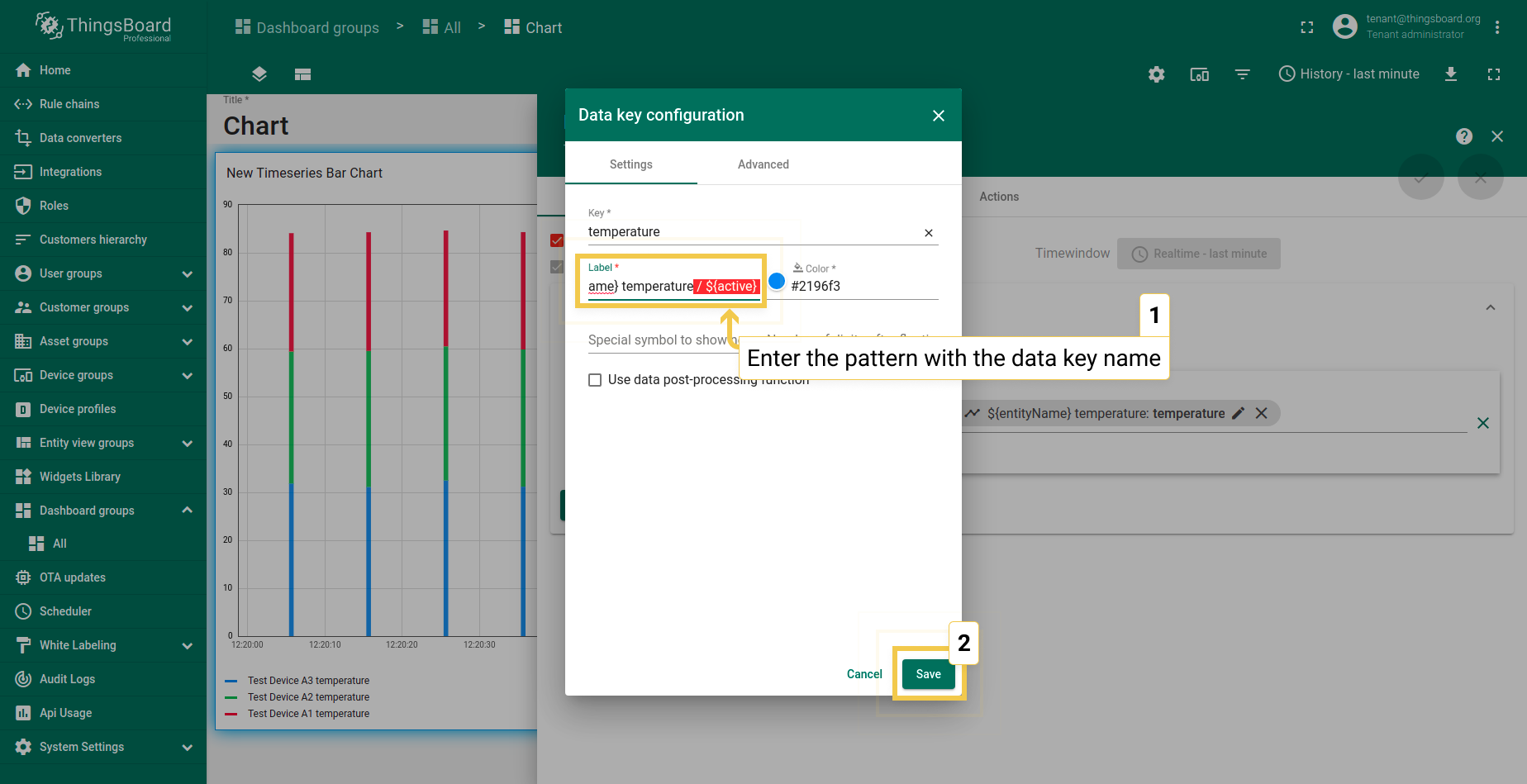Open the user account avatar

tap(1345, 26)
